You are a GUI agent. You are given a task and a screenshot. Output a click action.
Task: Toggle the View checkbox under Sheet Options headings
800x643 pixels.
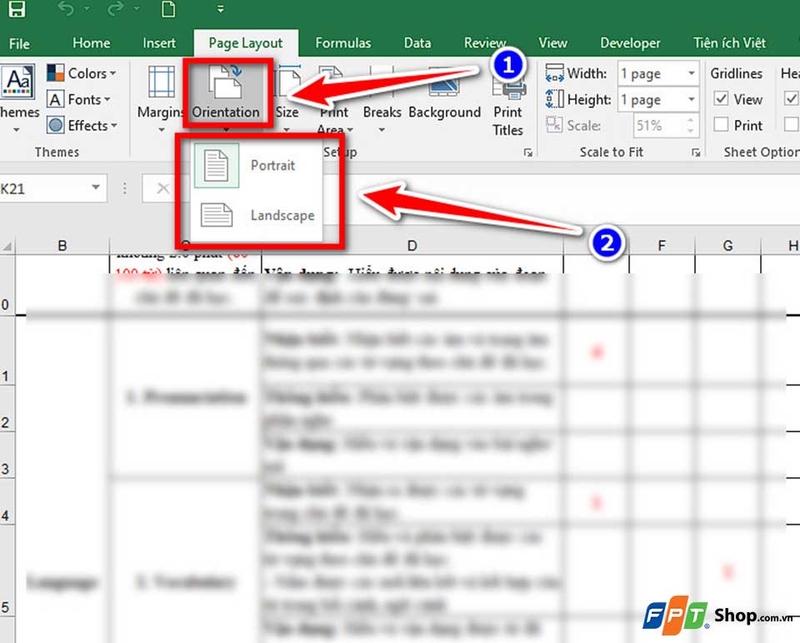coord(791,99)
